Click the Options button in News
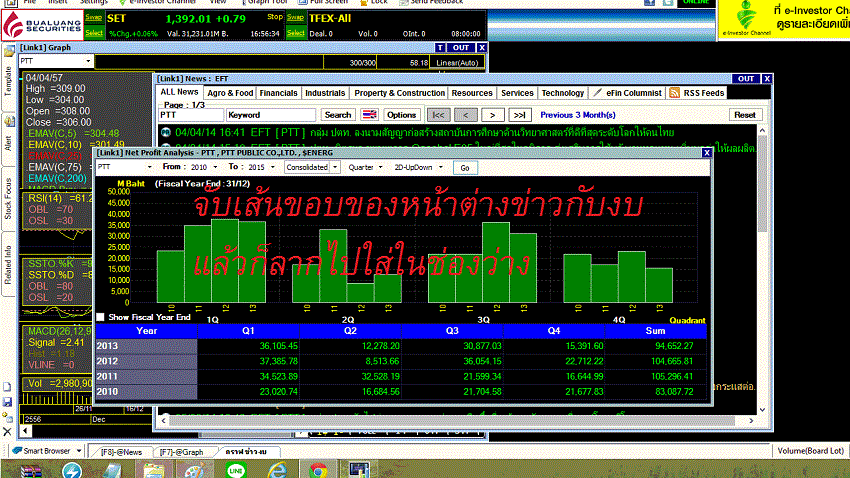 (x=401, y=115)
